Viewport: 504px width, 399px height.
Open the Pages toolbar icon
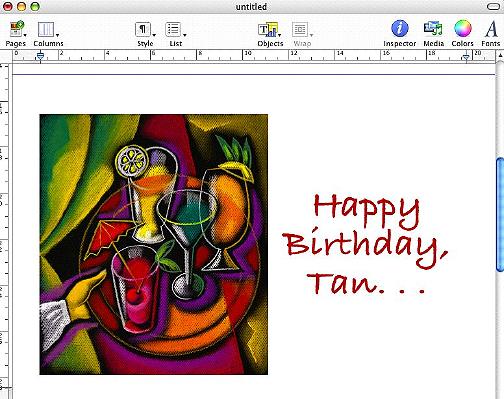pyautogui.click(x=17, y=29)
